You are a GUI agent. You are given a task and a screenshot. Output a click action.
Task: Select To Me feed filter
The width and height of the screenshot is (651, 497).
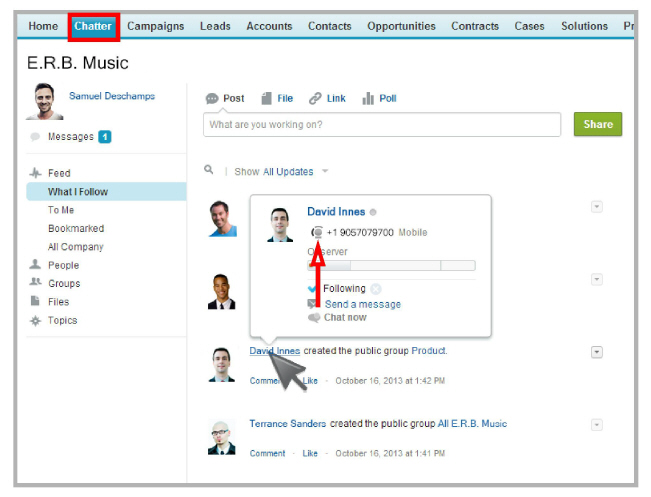(x=61, y=210)
